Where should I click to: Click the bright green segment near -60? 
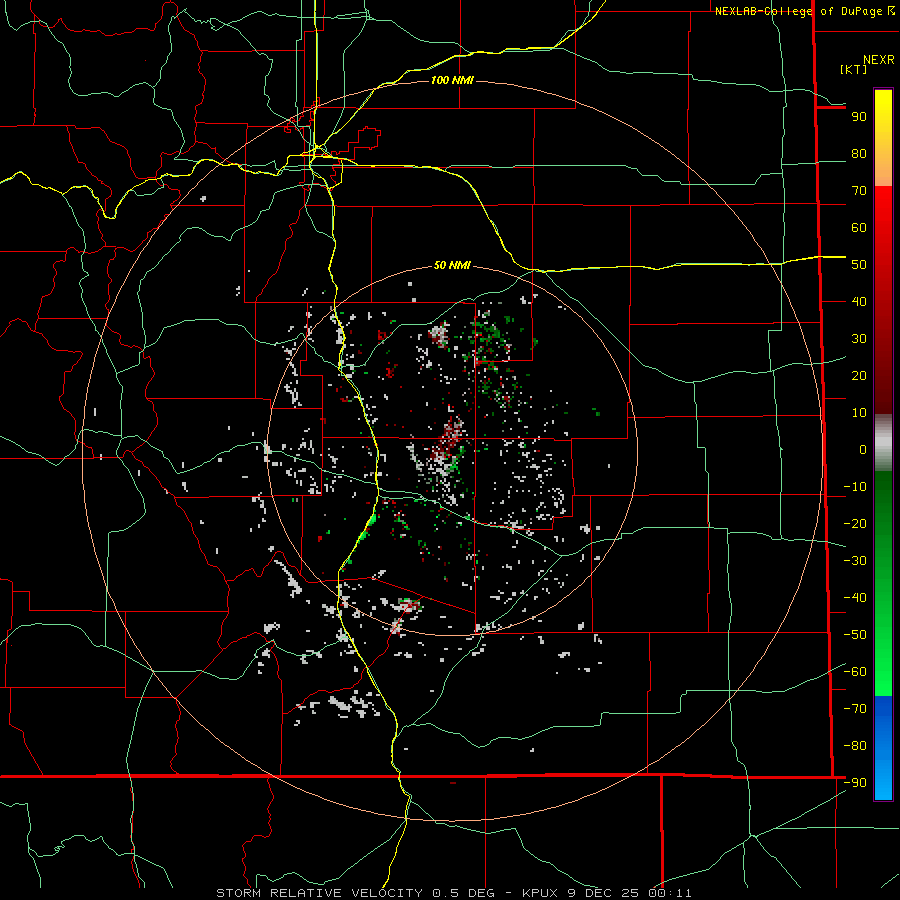[883, 672]
